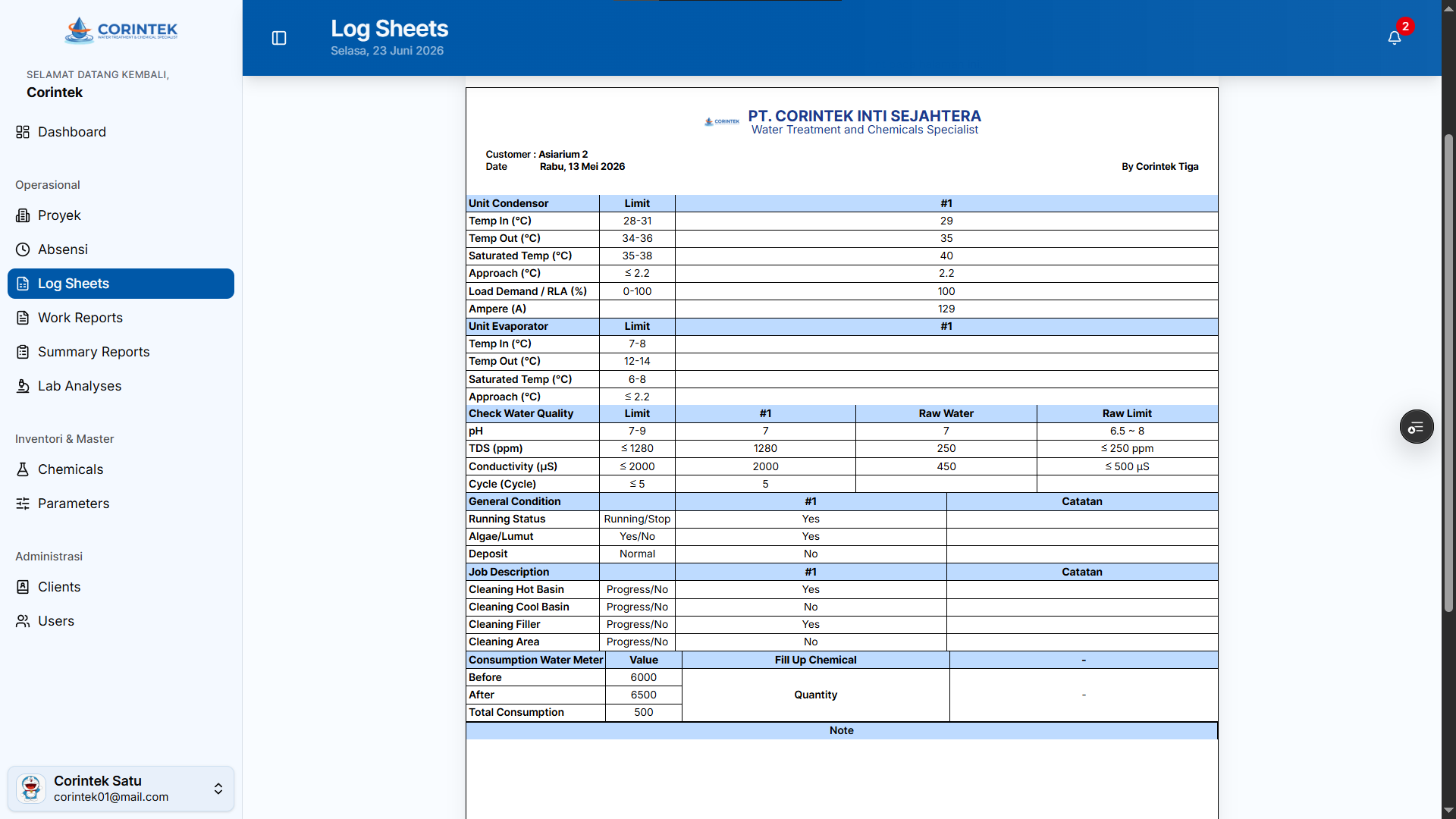
Task: Open the Proyek menu item
Action: click(x=121, y=215)
